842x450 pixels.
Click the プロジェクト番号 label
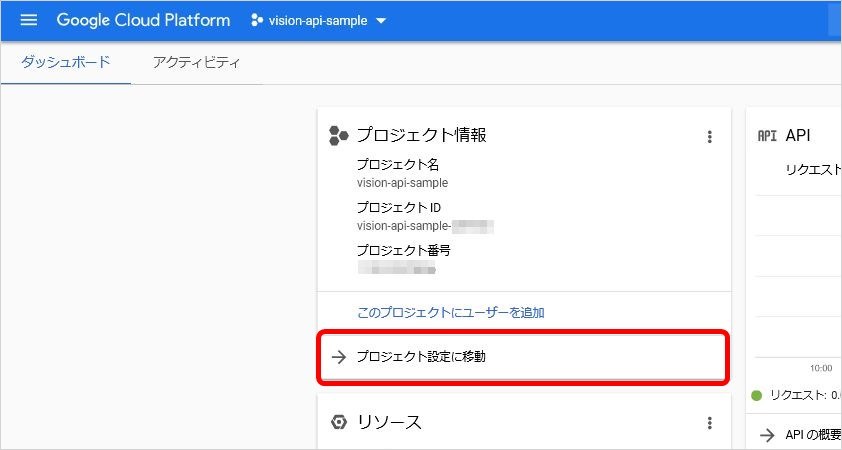pyautogui.click(x=403, y=250)
